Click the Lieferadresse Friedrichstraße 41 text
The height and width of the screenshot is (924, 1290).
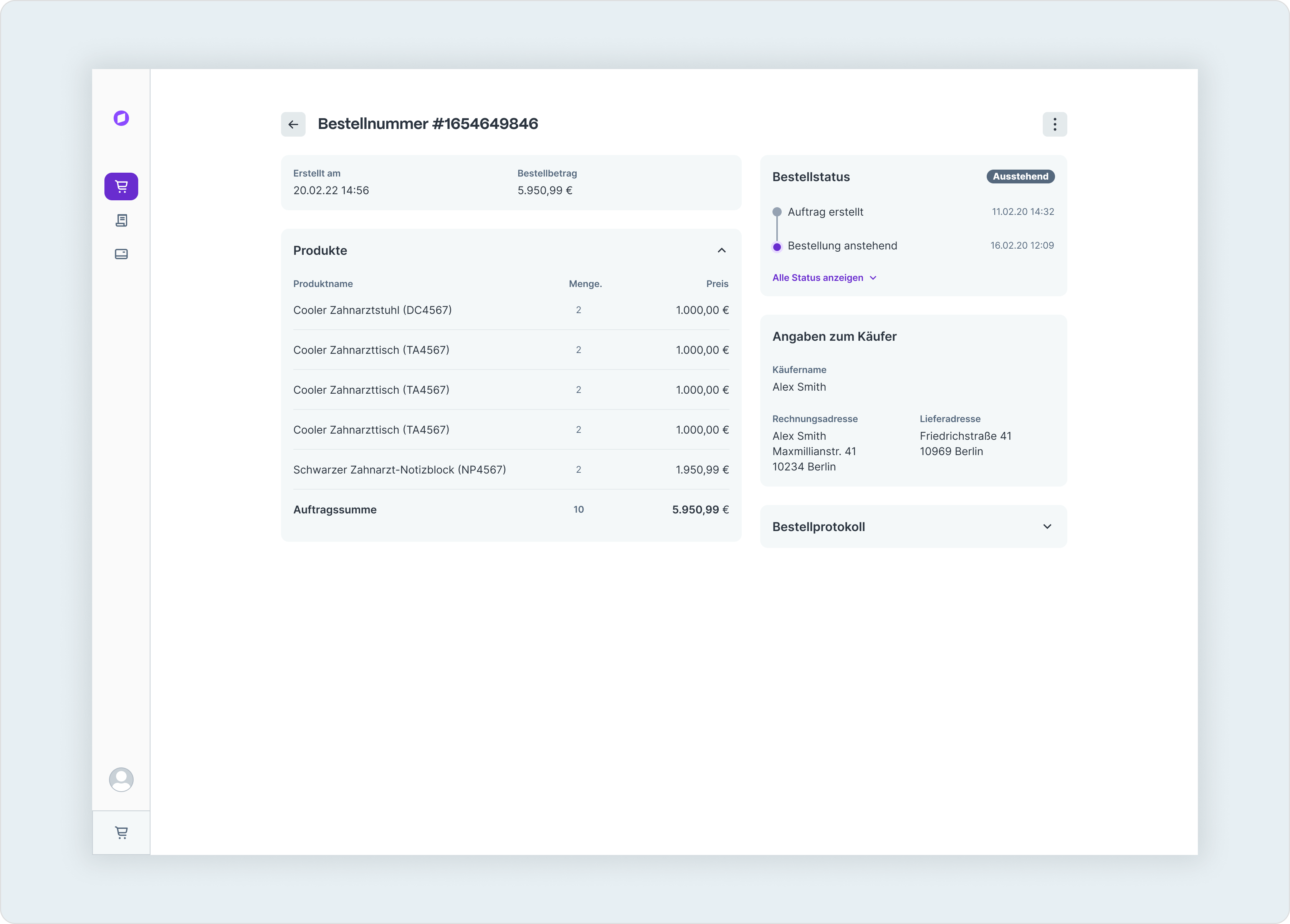click(965, 436)
